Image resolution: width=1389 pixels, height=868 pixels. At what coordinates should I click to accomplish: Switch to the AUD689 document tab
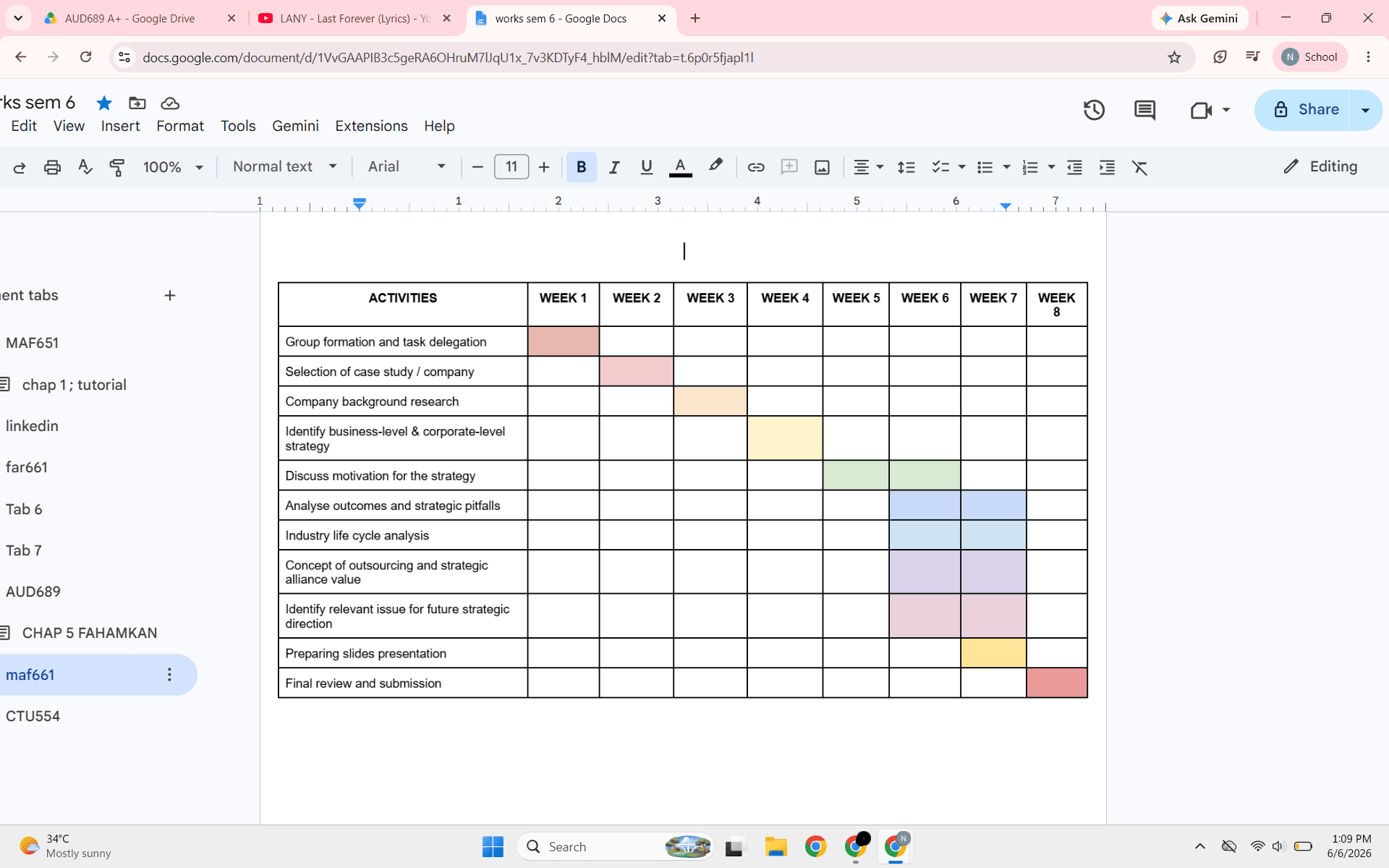[x=33, y=592]
